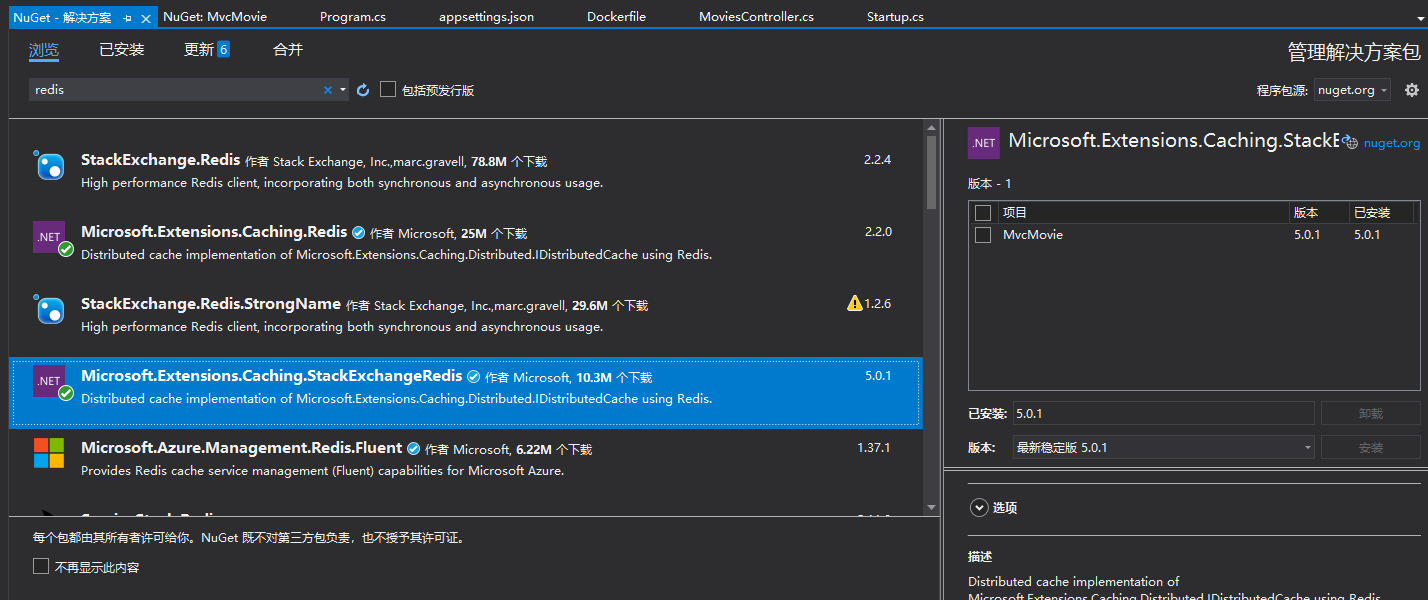Click the 已安装 column header in project table
The width and height of the screenshot is (1428, 600).
tap(1383, 212)
